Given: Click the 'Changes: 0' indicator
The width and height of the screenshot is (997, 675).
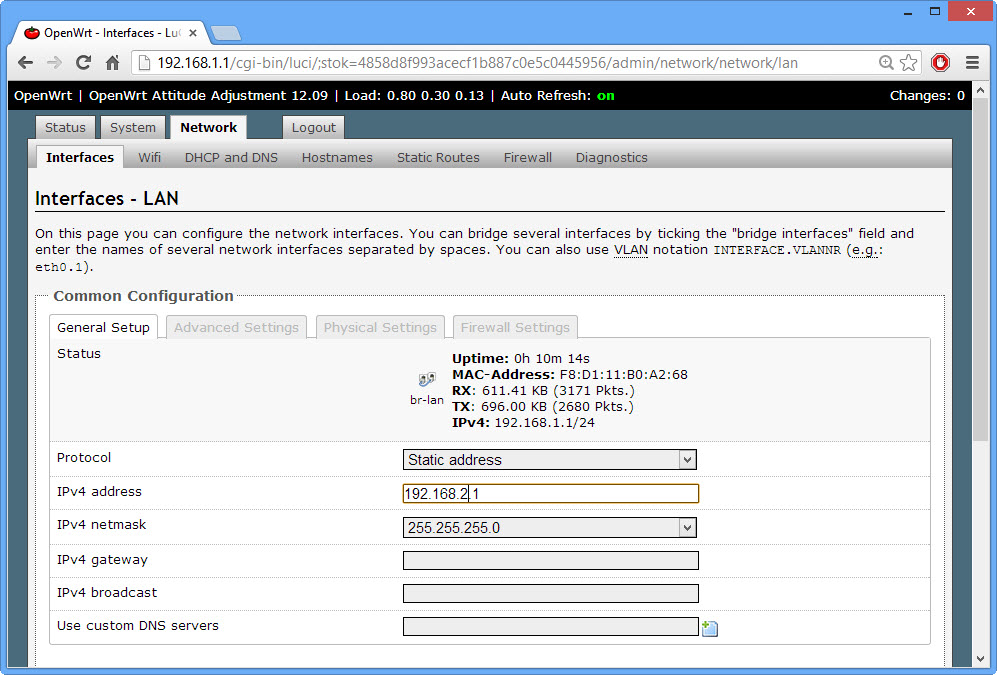Looking at the screenshot, I should coord(927,96).
